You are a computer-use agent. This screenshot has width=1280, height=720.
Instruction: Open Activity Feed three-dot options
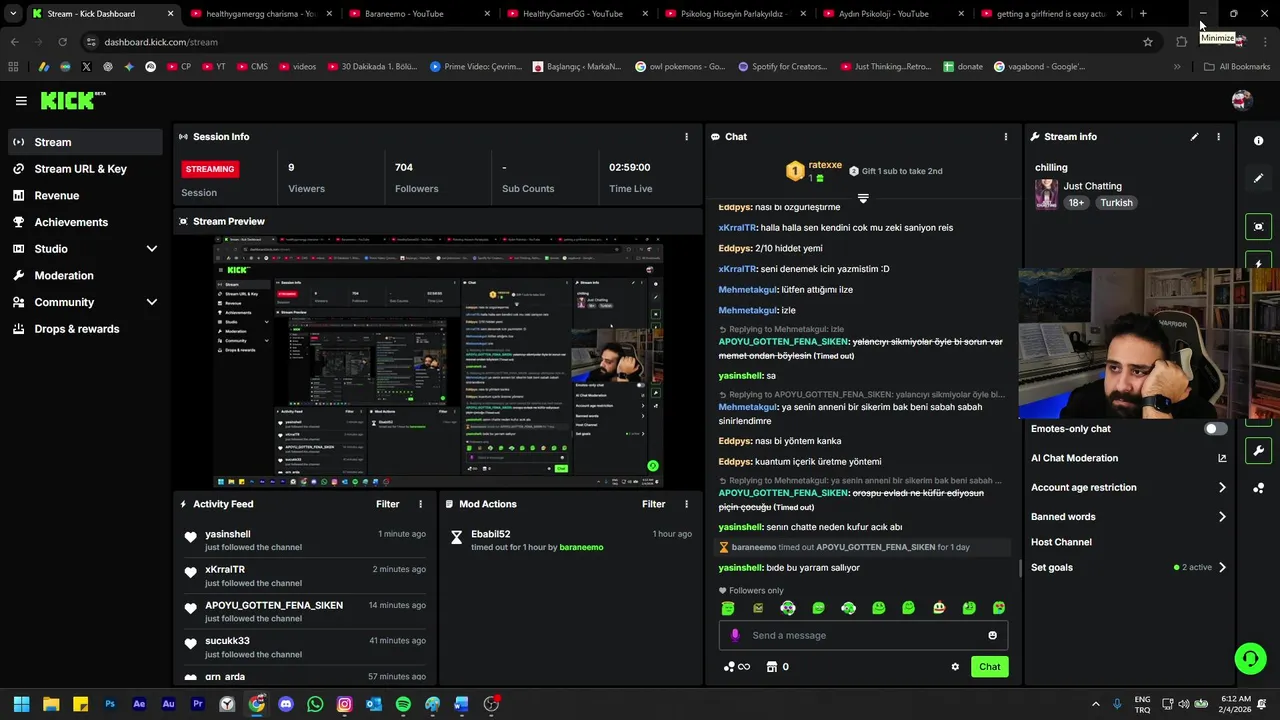[420, 504]
